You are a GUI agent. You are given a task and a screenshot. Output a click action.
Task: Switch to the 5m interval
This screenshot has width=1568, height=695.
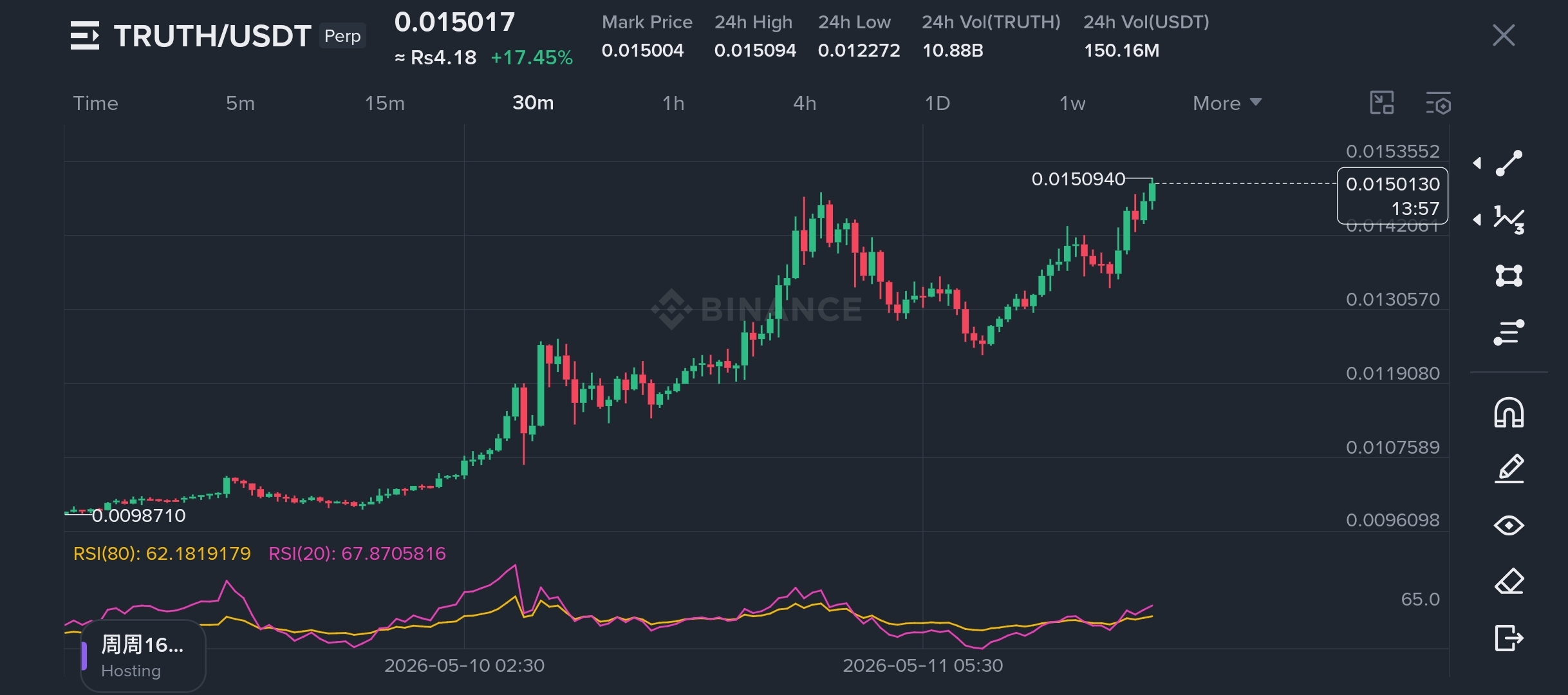click(x=240, y=103)
